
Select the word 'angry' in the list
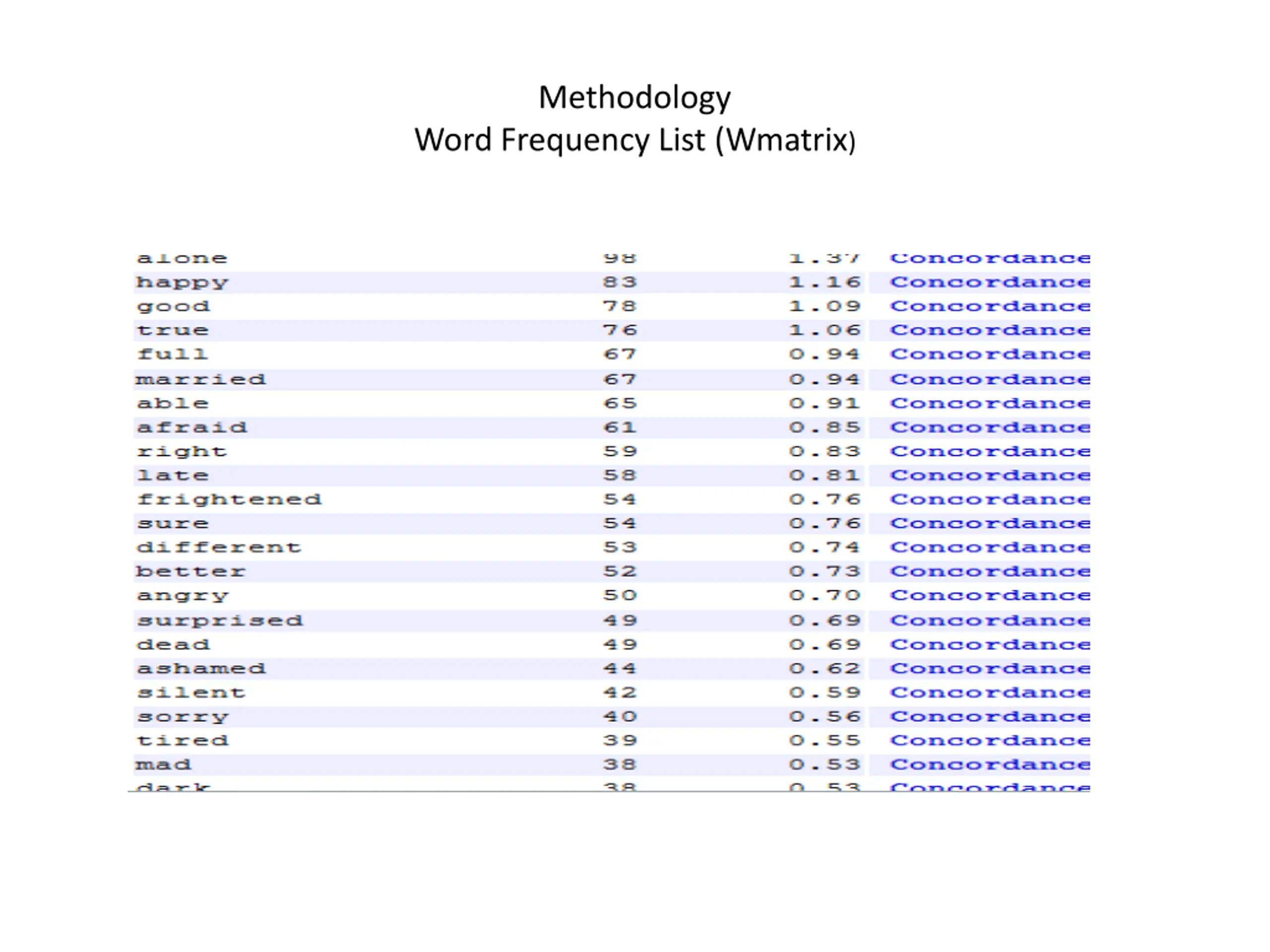[x=182, y=597]
